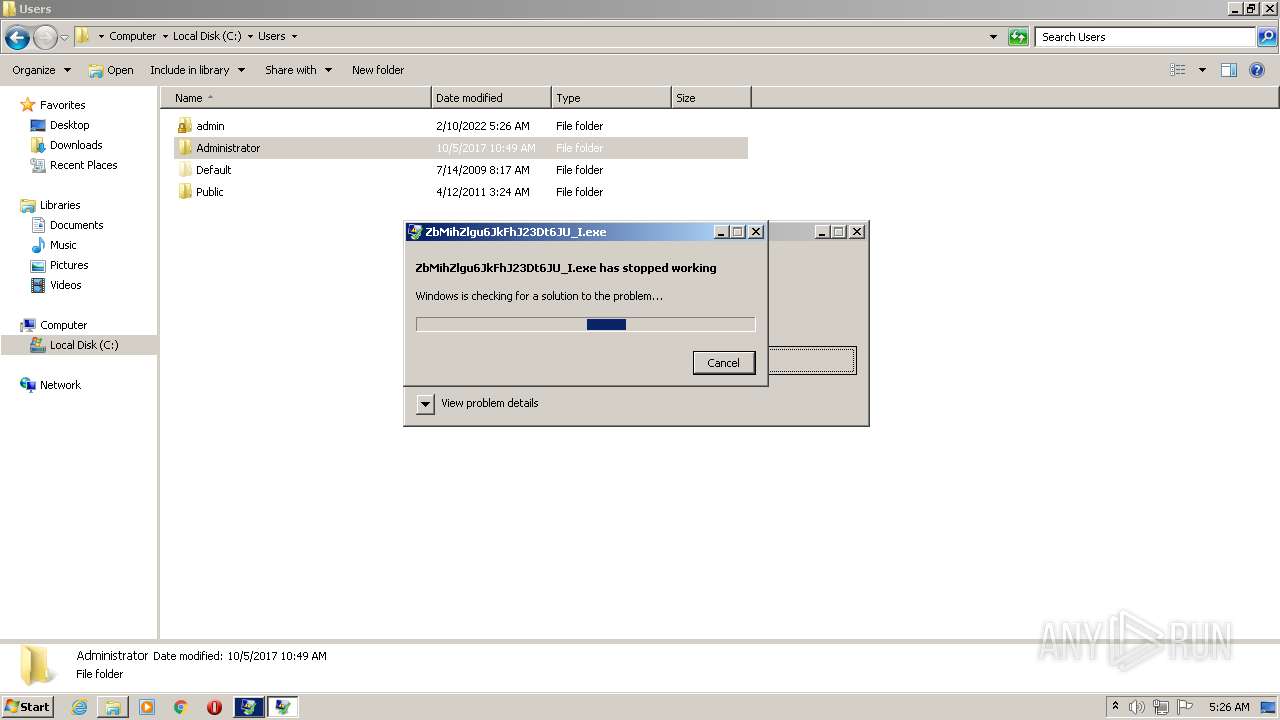
Task: Click the Local Disk (C:) breadcrumb segment
Action: [207, 36]
